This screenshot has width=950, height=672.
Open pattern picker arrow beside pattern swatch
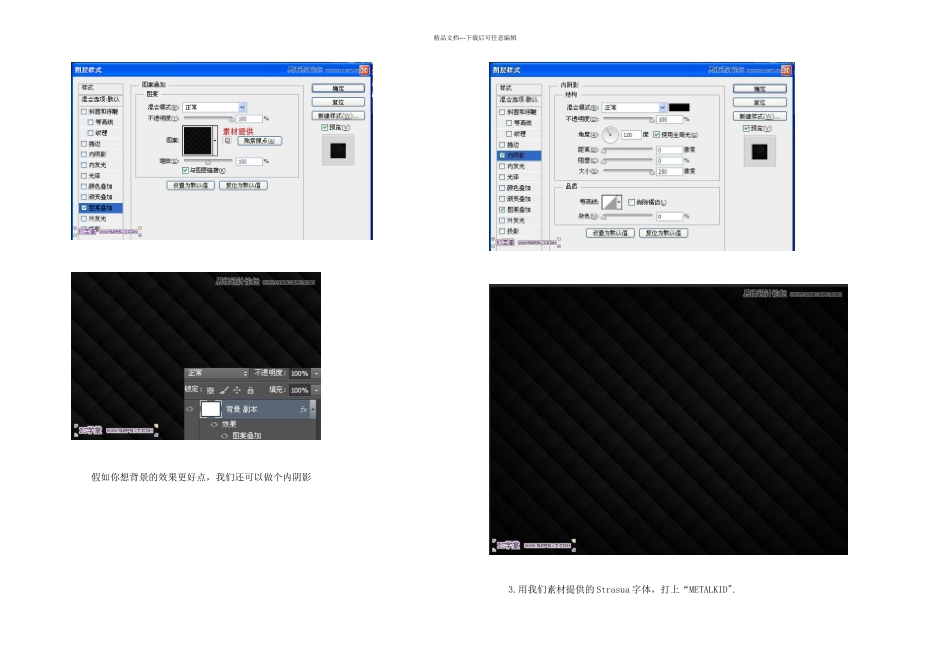(x=215, y=141)
